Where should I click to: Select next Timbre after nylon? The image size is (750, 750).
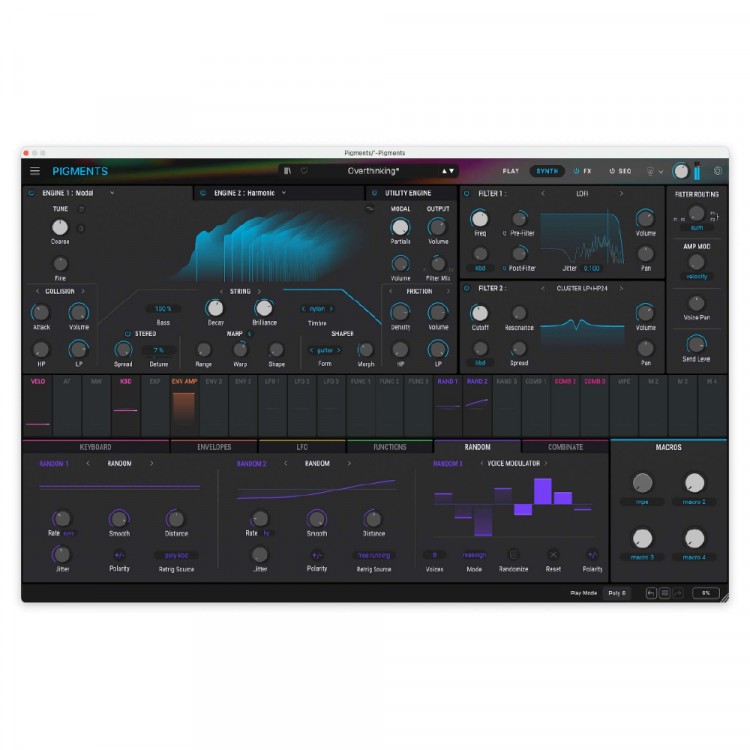(x=331, y=309)
